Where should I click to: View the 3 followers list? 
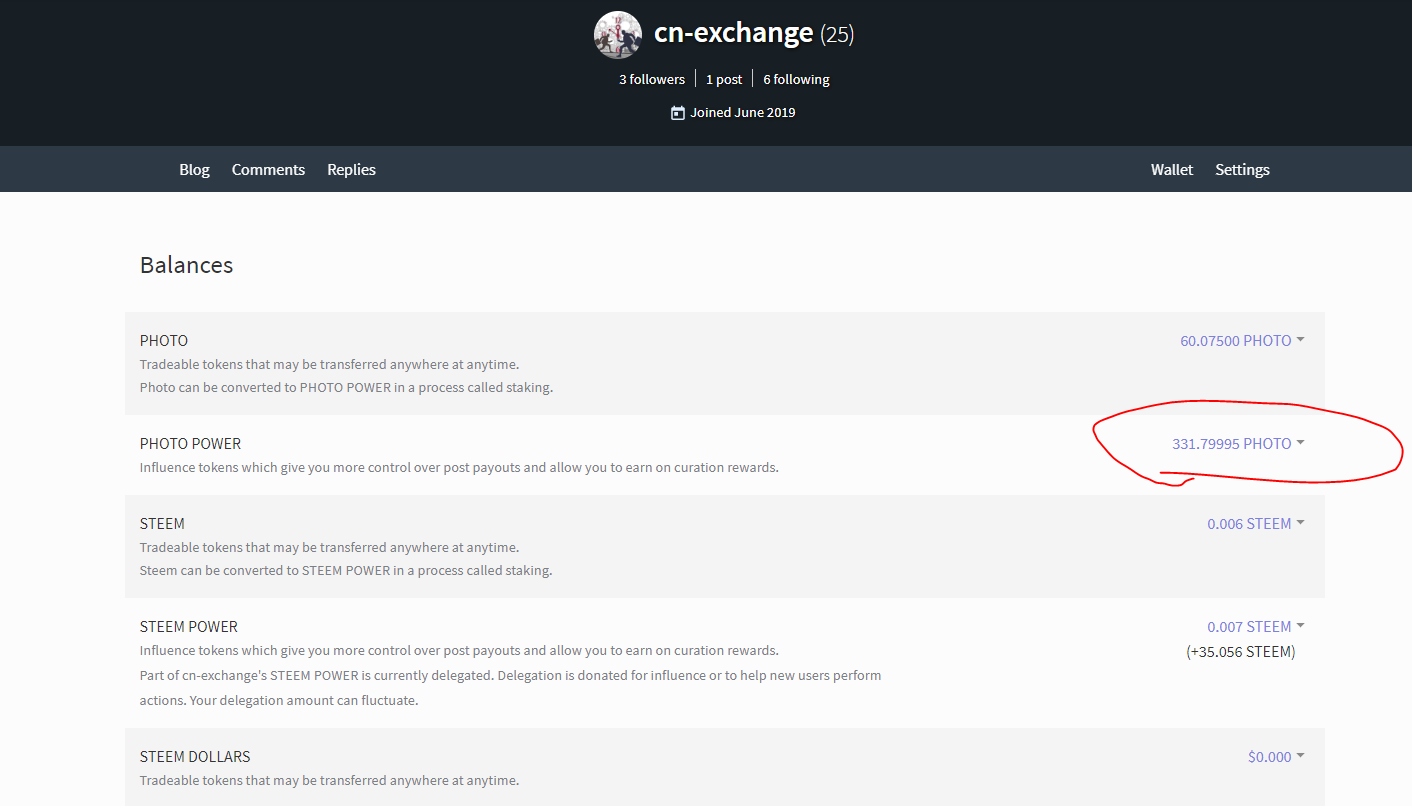pyautogui.click(x=652, y=80)
